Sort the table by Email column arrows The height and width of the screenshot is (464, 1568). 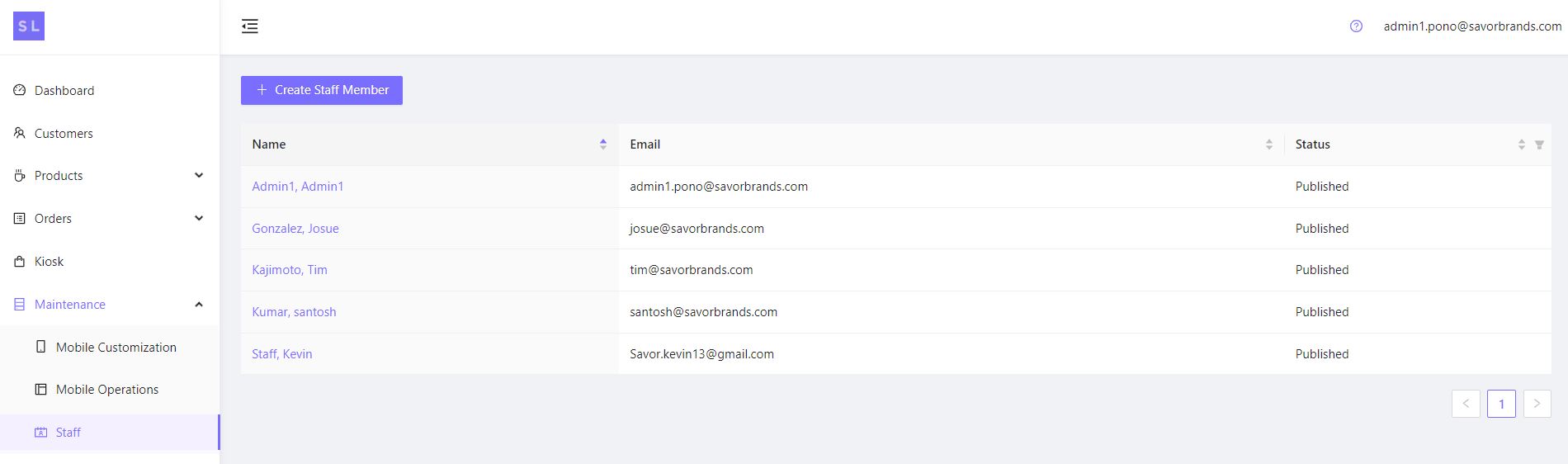pos(1268,144)
